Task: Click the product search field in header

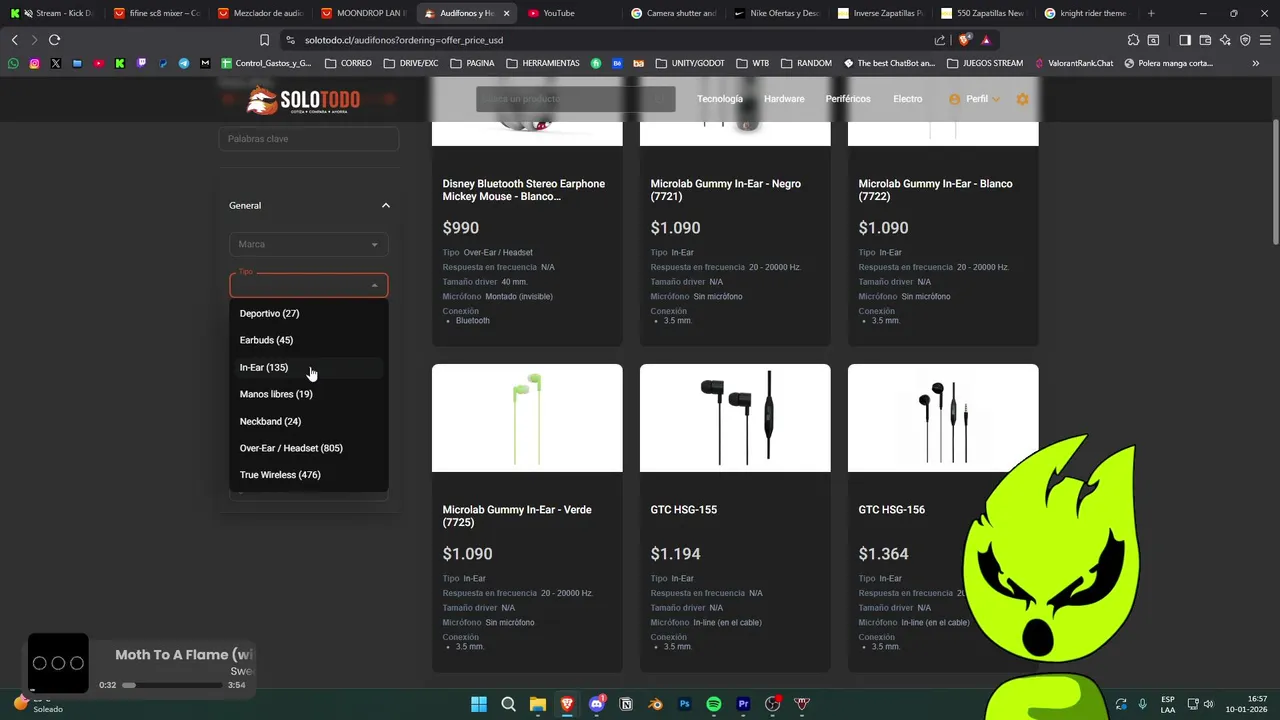Action: coord(576,99)
